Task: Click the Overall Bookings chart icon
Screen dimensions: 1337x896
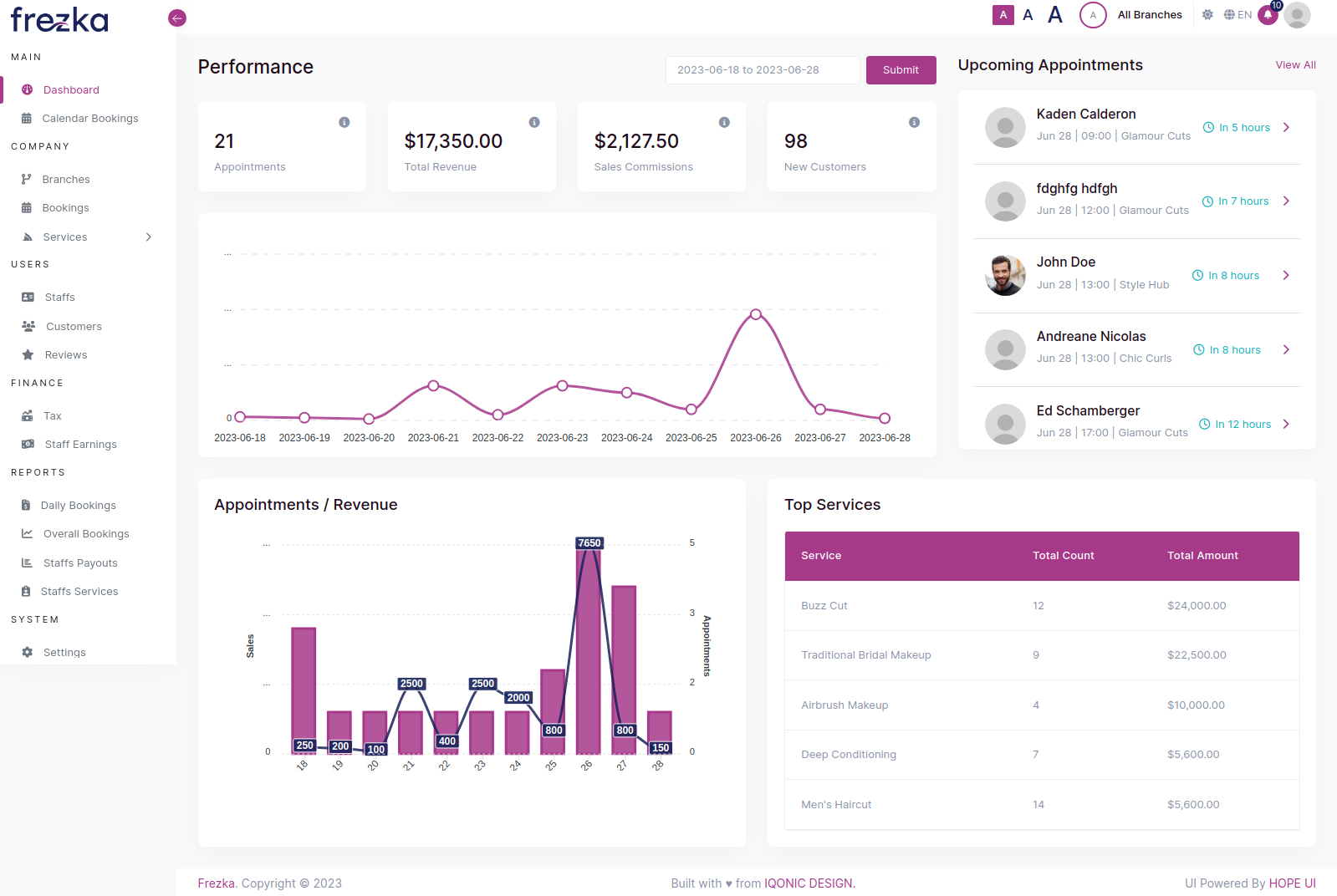Action: click(x=27, y=533)
